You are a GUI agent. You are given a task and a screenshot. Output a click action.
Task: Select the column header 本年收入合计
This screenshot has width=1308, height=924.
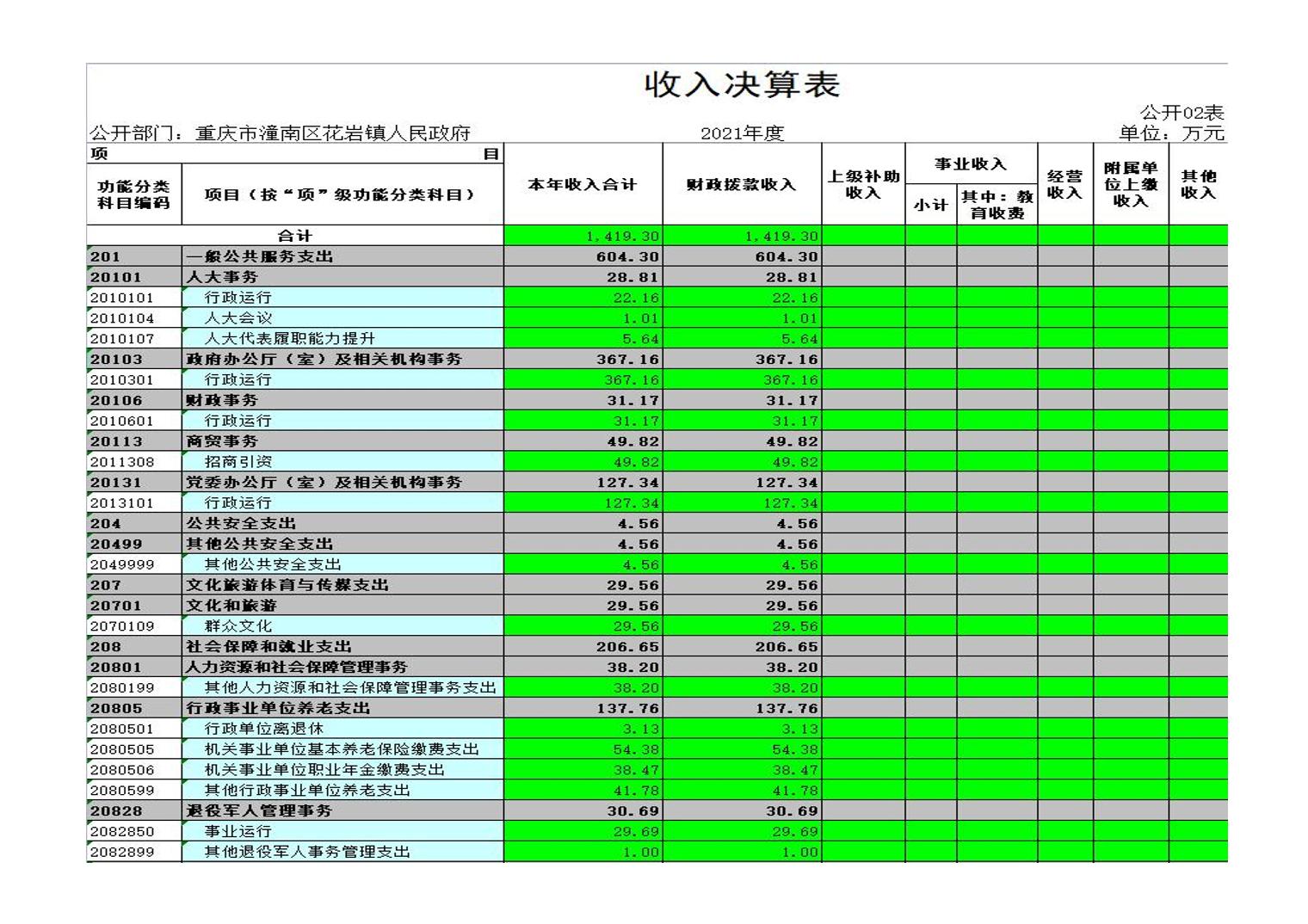tap(582, 184)
